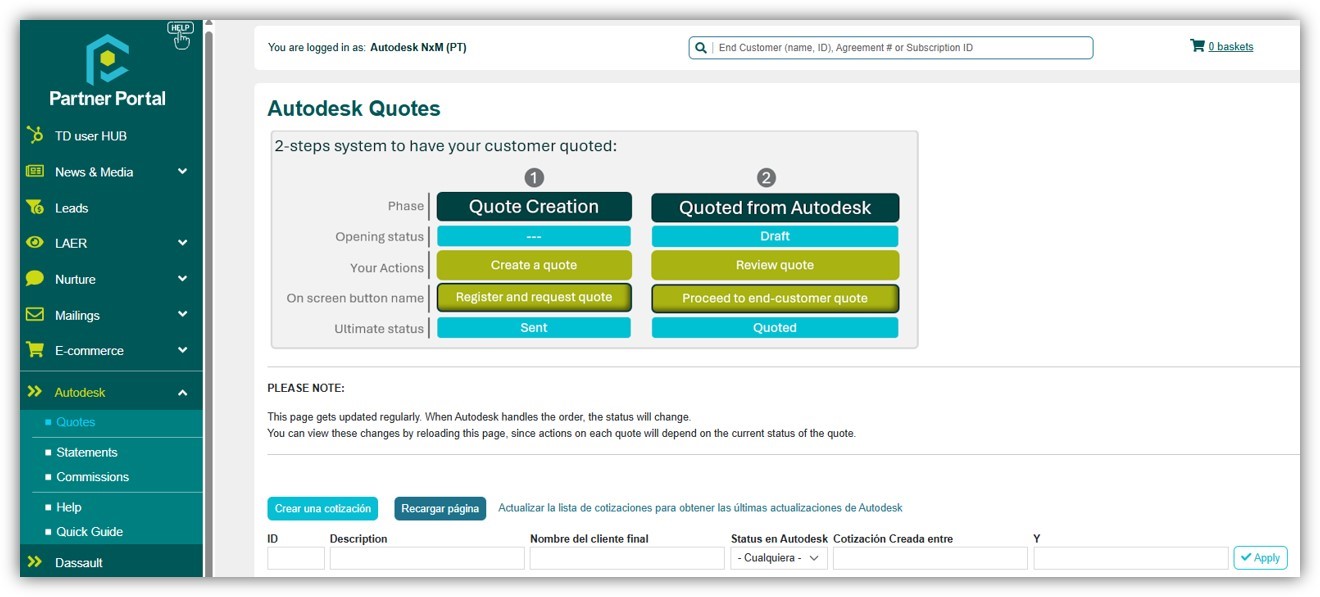The width and height of the screenshot is (1320, 597).
Task: Click the Quote Creation phase box
Action: click(x=534, y=207)
